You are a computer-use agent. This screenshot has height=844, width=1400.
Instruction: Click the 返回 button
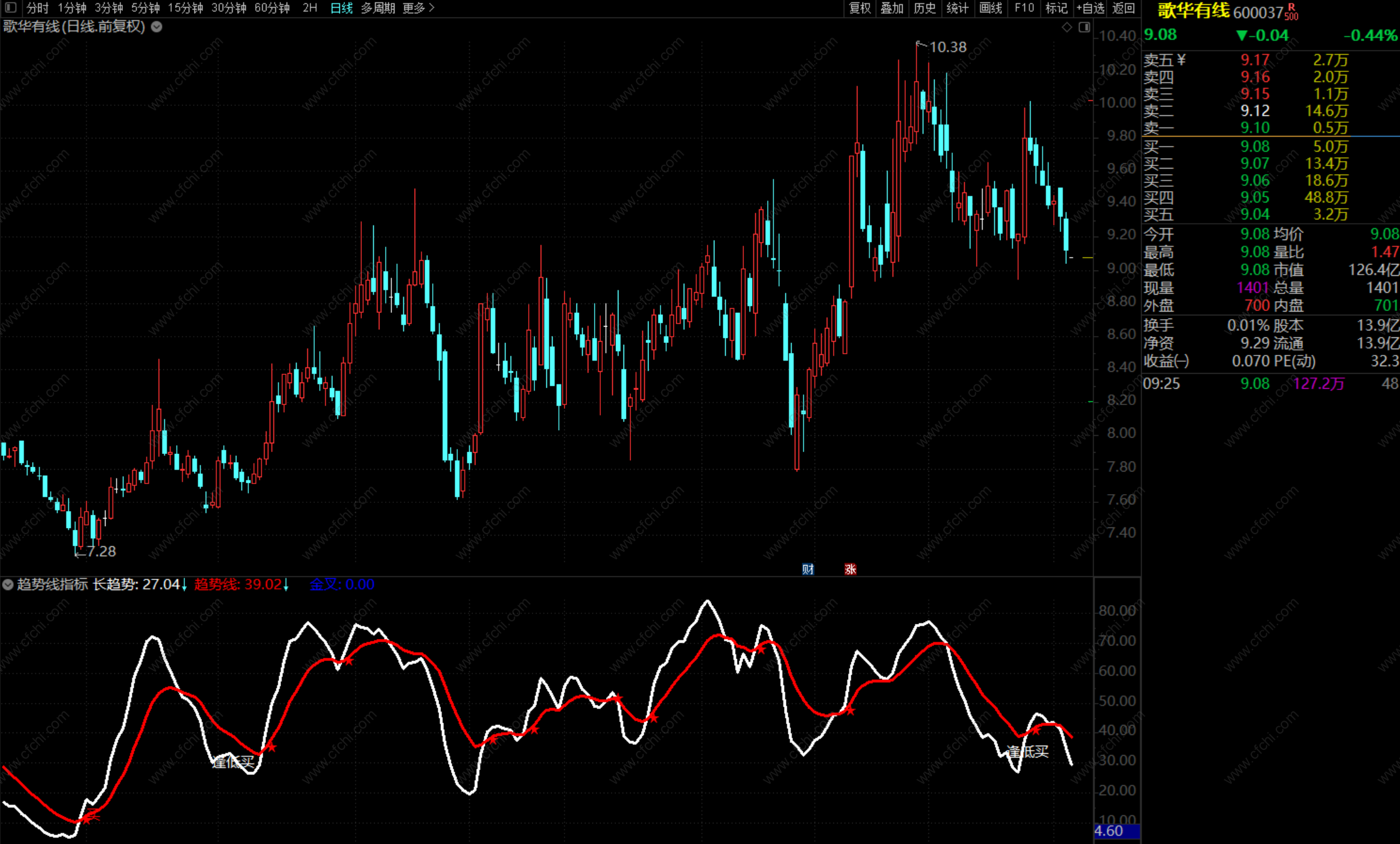(1123, 8)
